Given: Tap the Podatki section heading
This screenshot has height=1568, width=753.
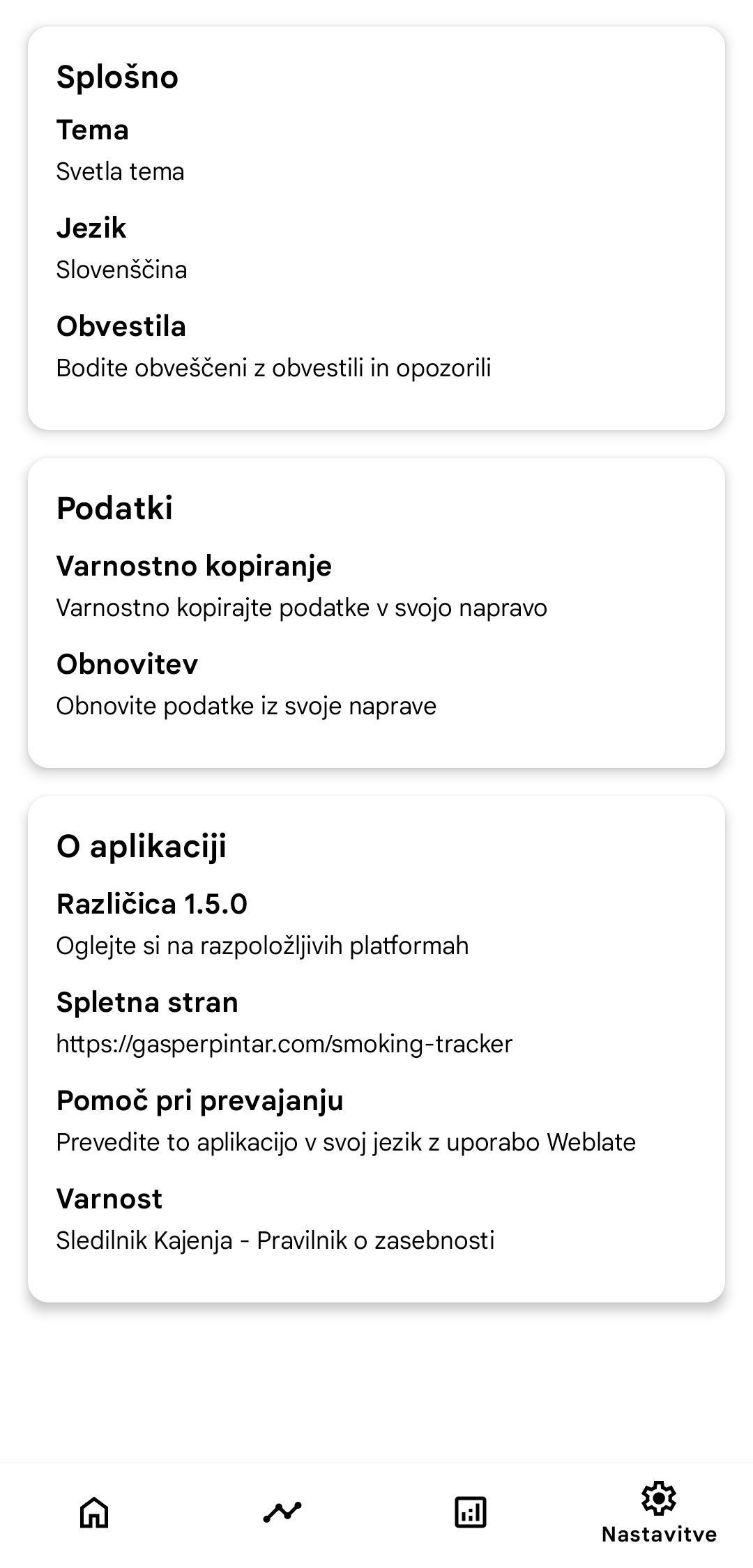Looking at the screenshot, I should (x=114, y=508).
